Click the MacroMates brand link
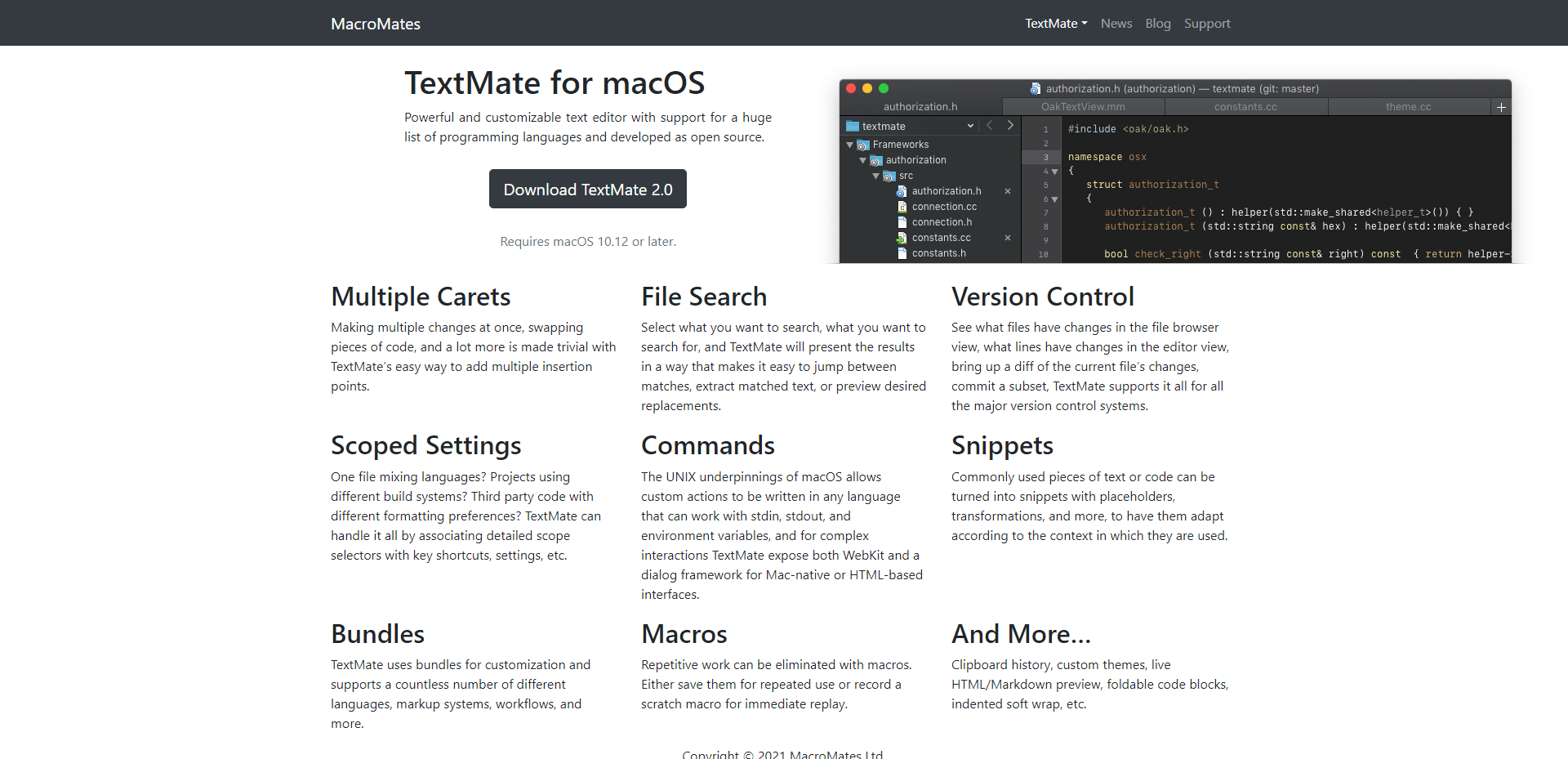Image resolution: width=1568 pixels, height=759 pixels. 376,24
